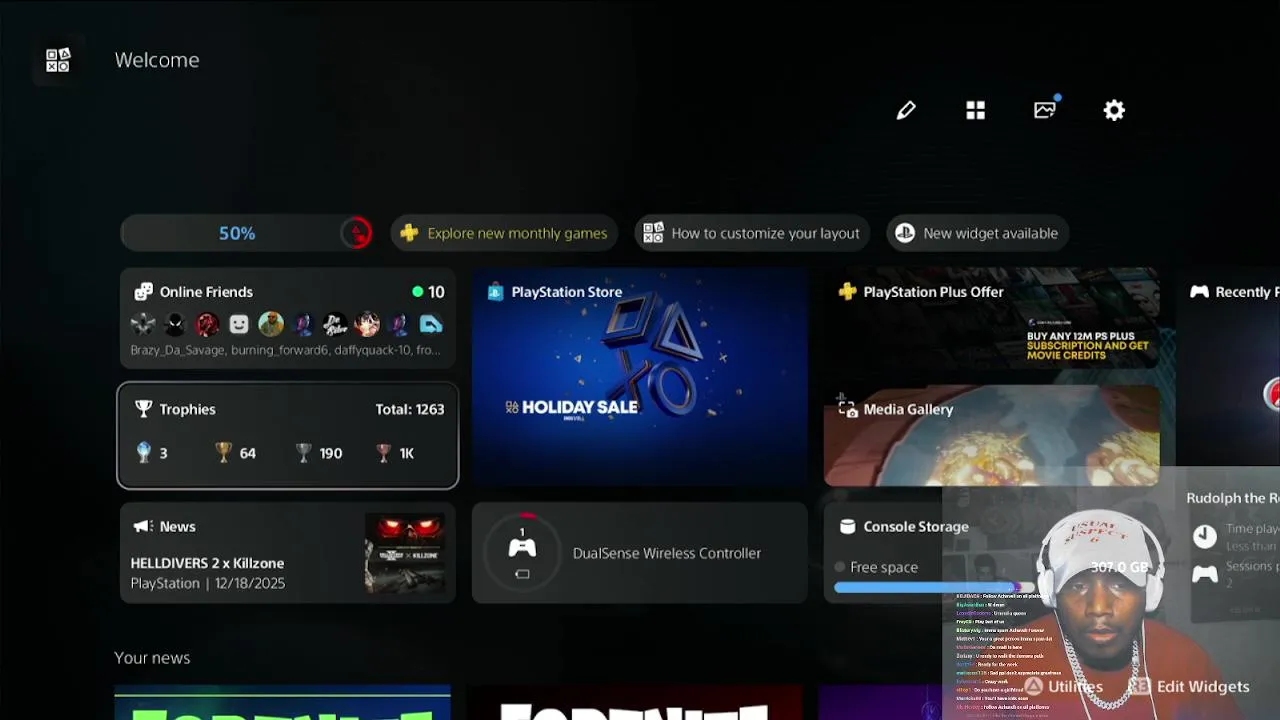Image resolution: width=1280 pixels, height=720 pixels.
Task: Click the Your news section heading
Action: pos(152,657)
